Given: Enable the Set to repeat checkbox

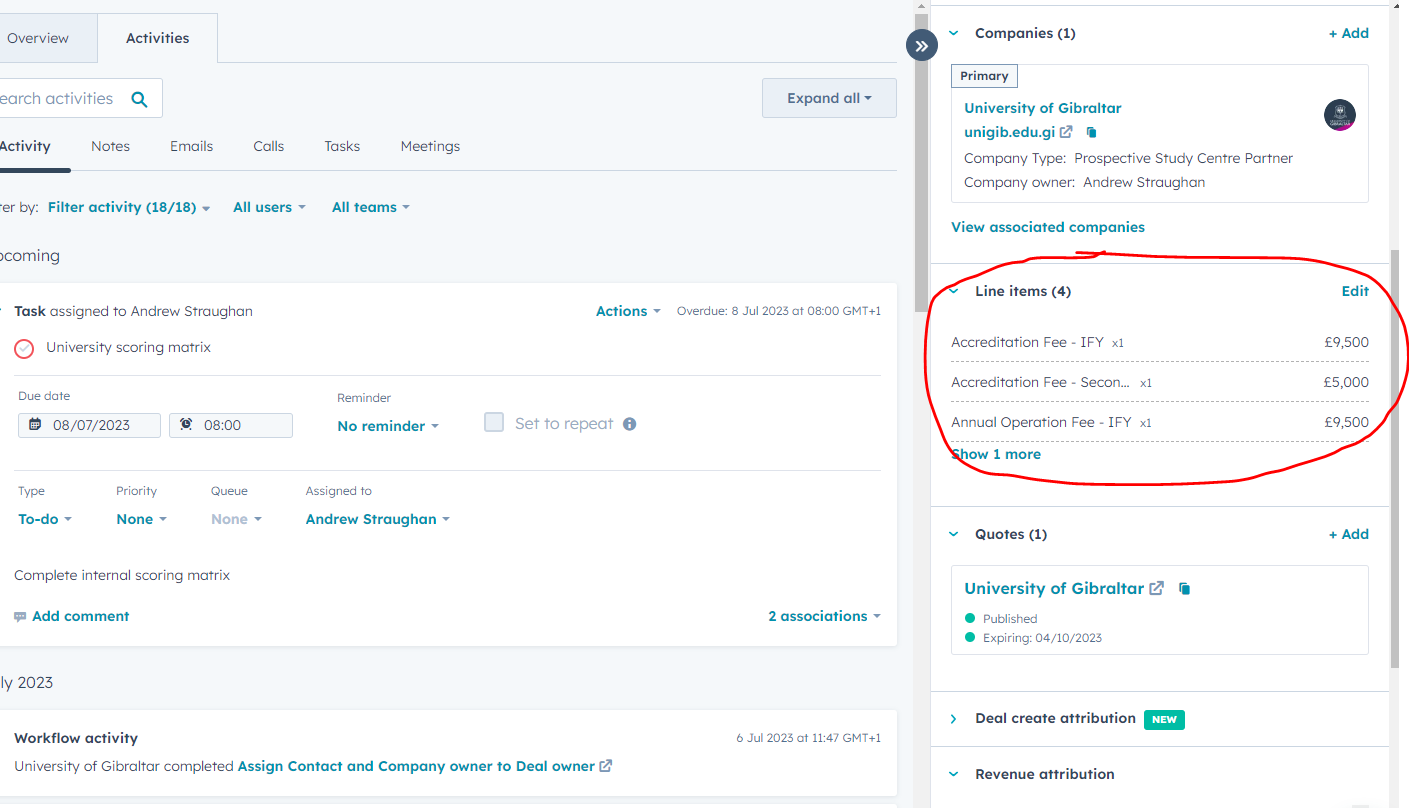Looking at the screenshot, I should tap(494, 423).
